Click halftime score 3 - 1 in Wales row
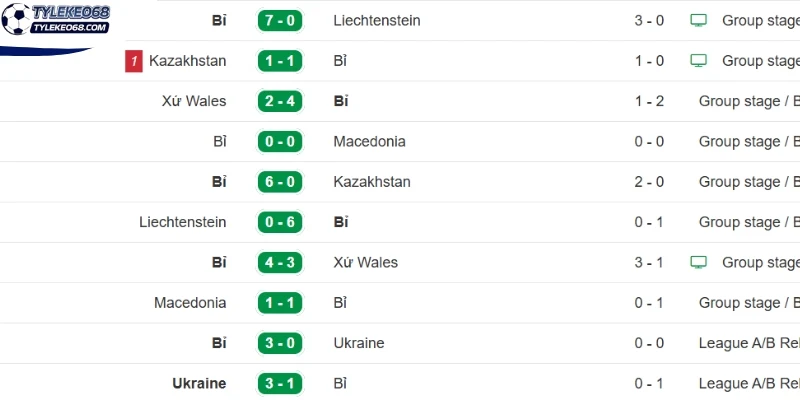 click(x=649, y=262)
